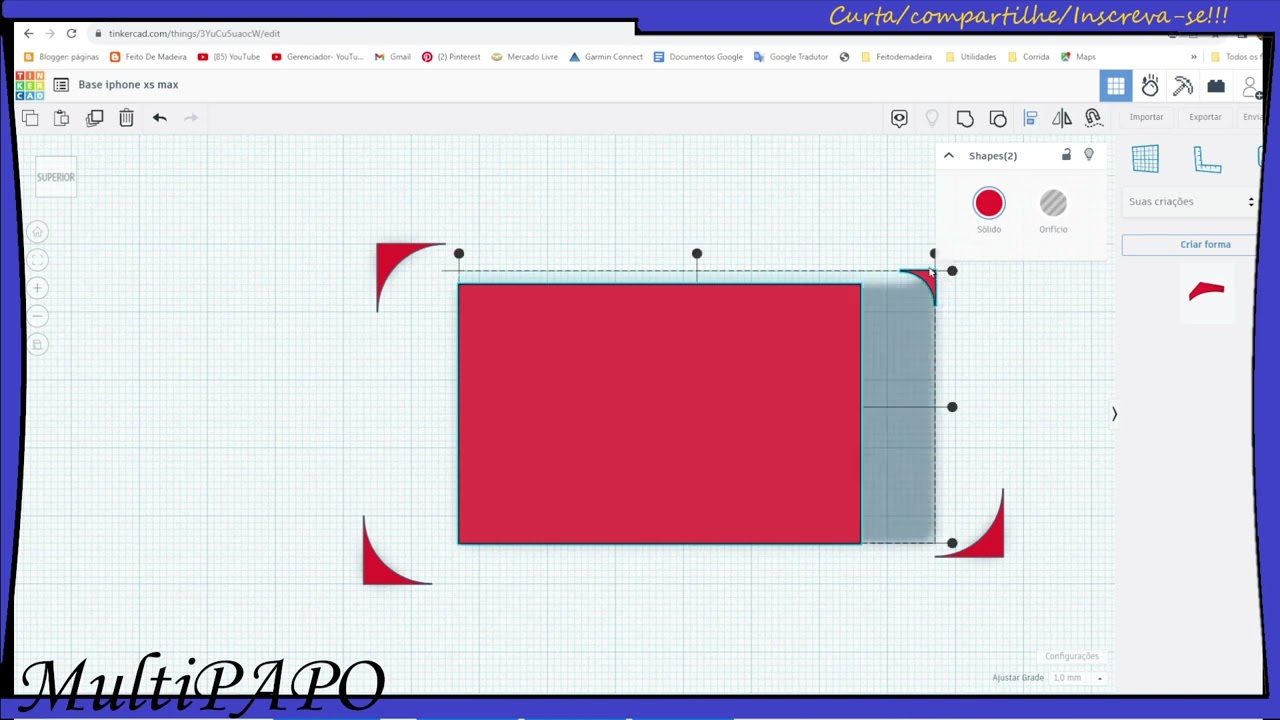This screenshot has width=1280, height=720.
Task: Click the Tinkercad logo
Action: [x=30, y=85]
